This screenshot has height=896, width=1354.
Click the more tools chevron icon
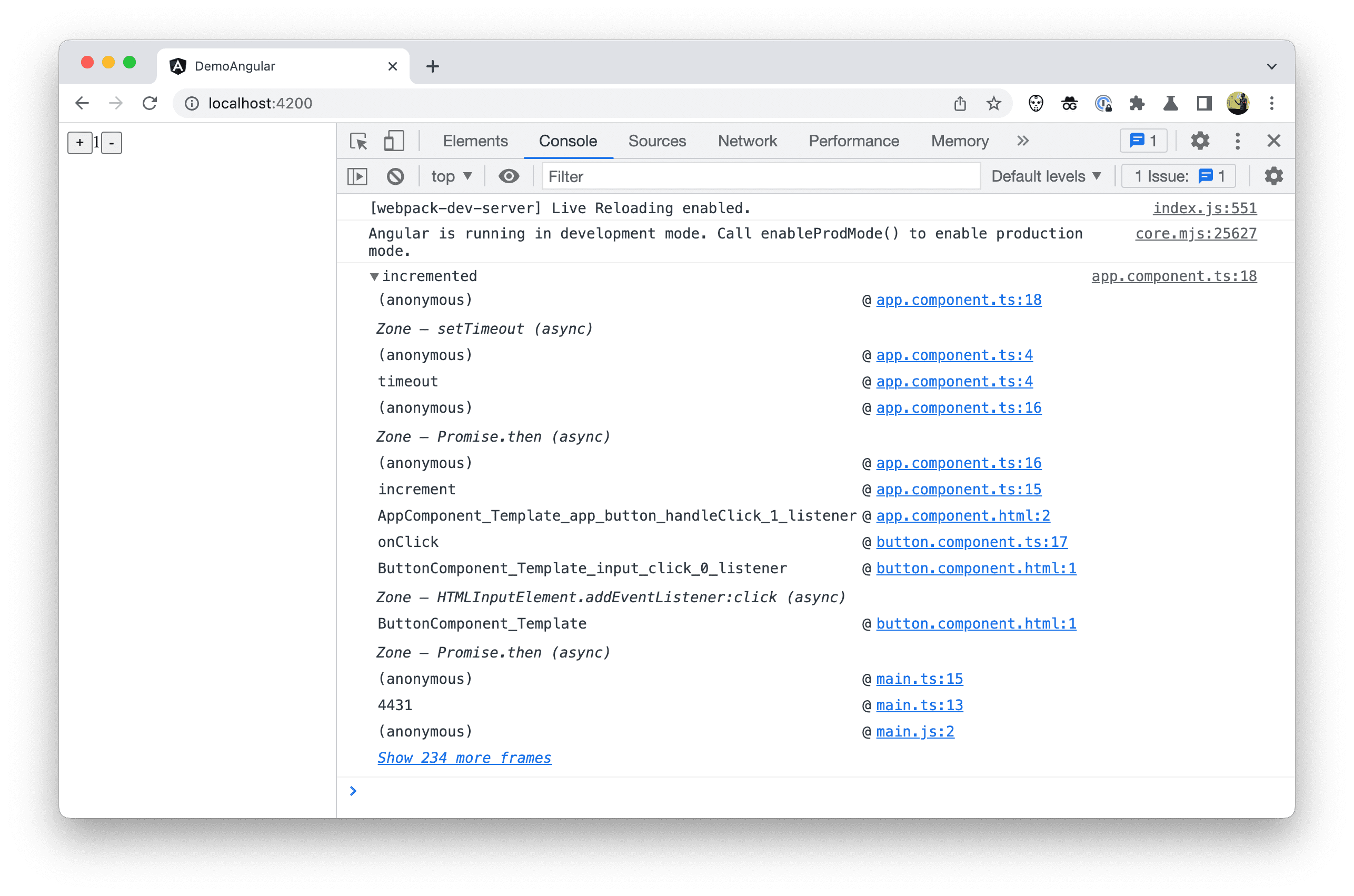(1022, 140)
